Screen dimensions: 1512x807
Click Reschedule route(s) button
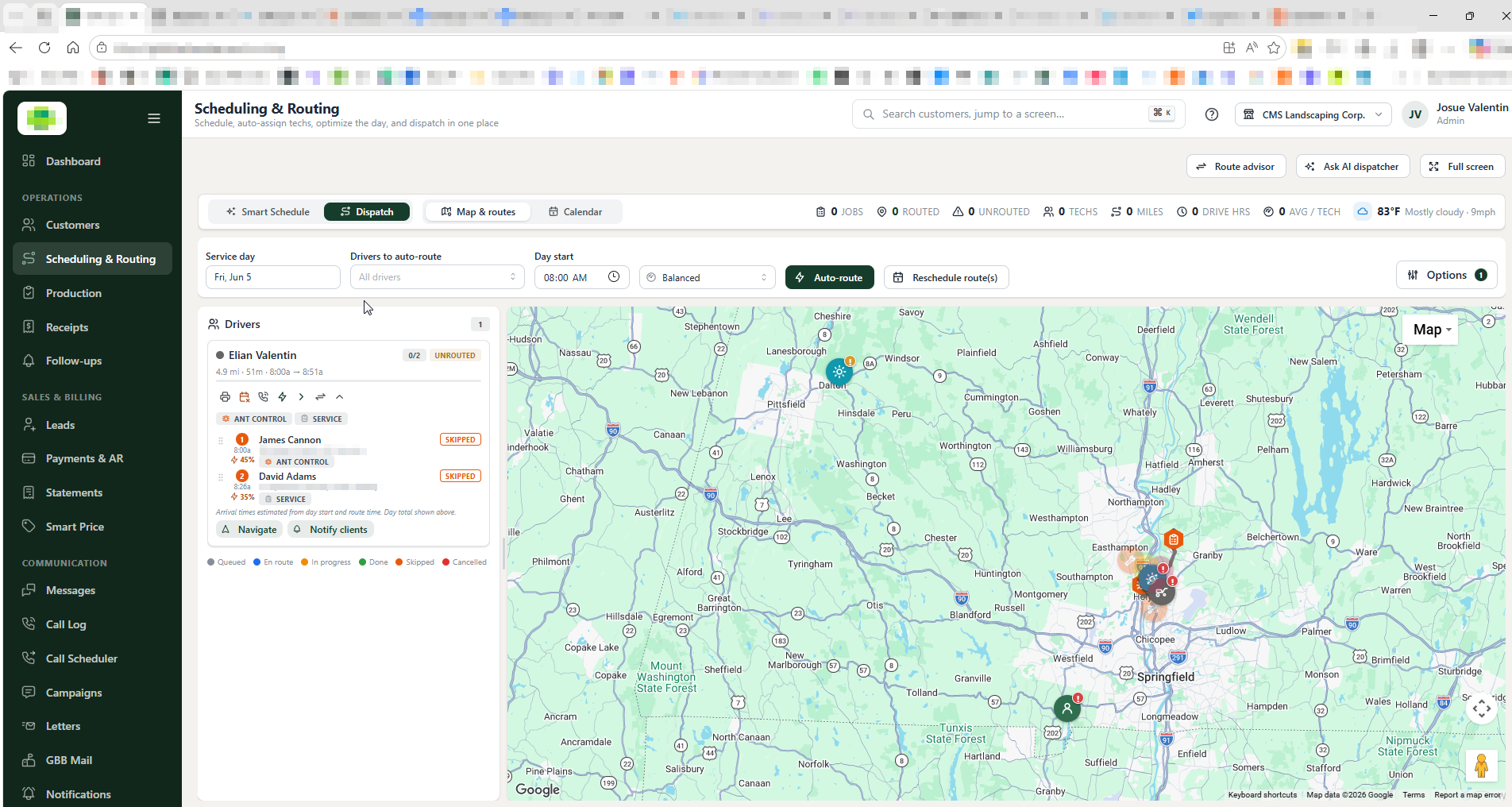click(x=946, y=277)
